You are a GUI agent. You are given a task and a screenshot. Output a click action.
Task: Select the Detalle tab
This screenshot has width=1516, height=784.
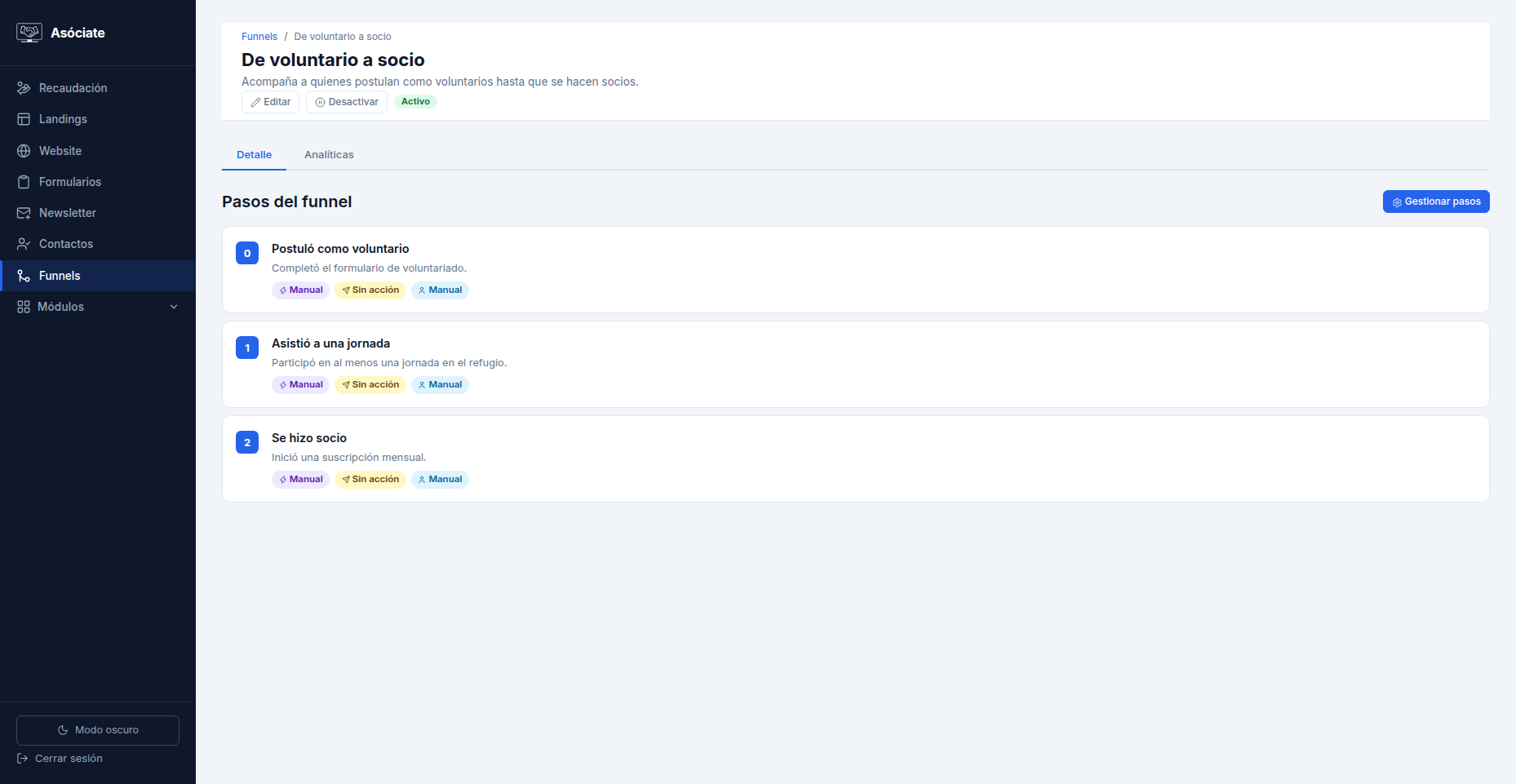[254, 155]
